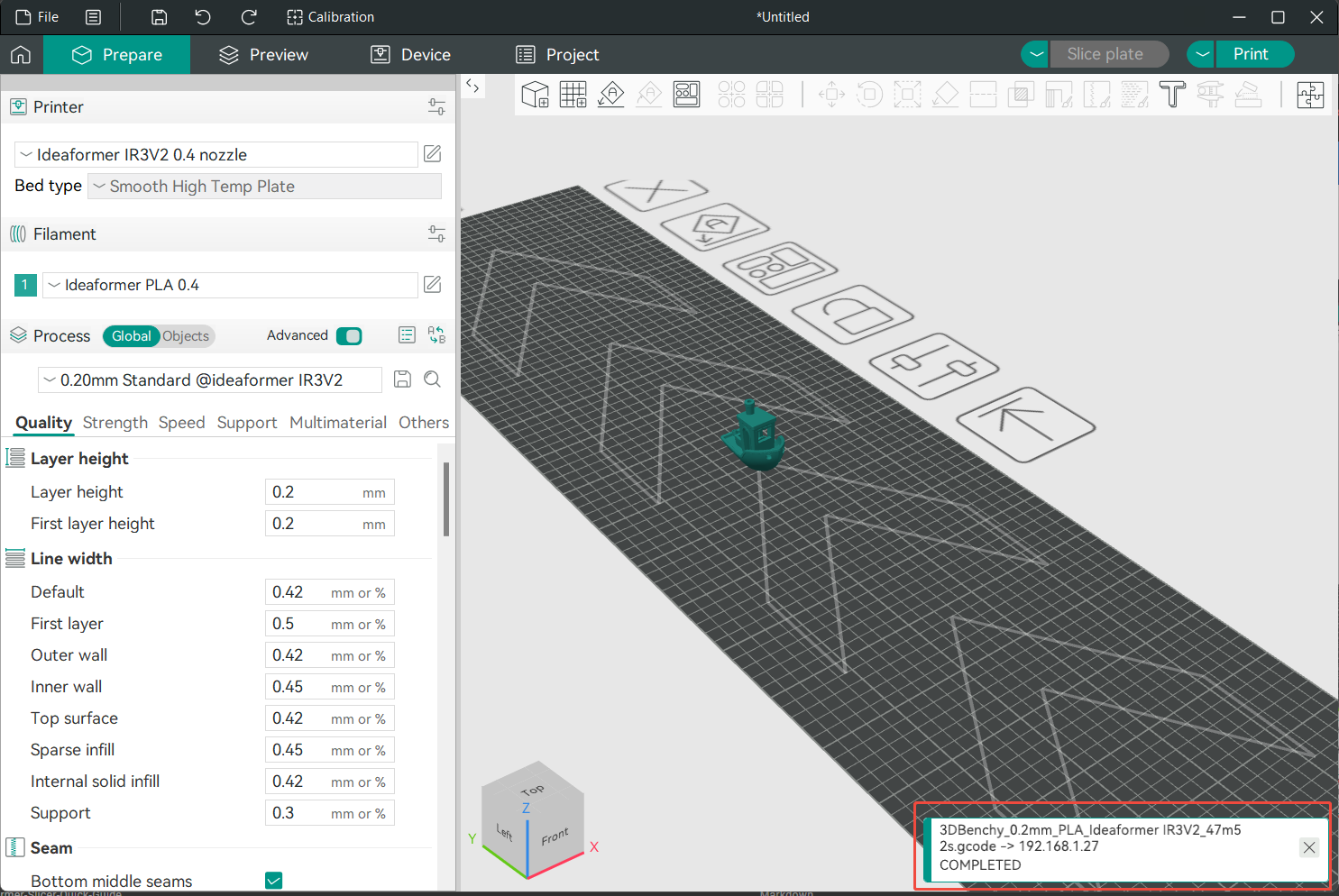Click the Arrange all objects toolbar icon
The height and width of the screenshot is (896, 1339).
pyautogui.click(x=686, y=94)
